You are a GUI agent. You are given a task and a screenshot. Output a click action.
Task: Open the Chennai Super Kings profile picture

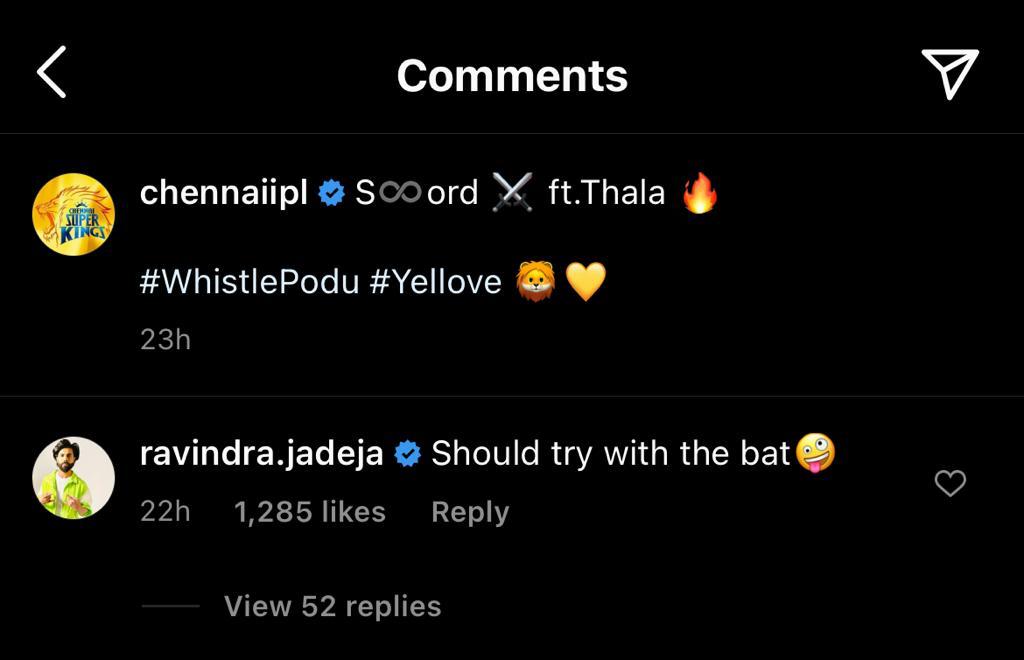tap(73, 214)
